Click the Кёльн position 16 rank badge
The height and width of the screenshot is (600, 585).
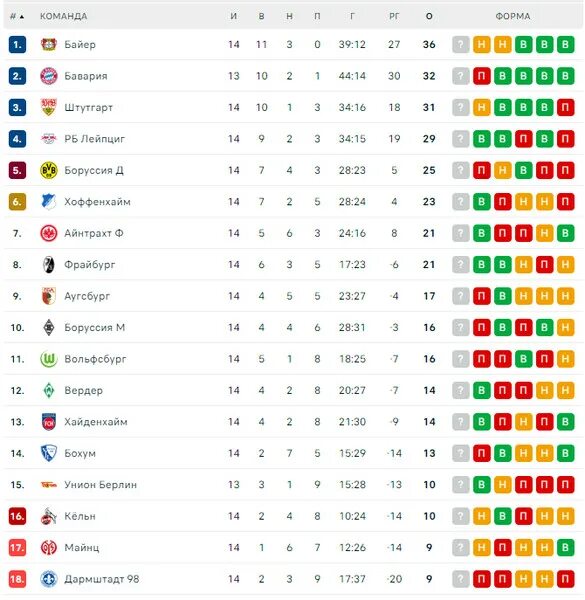click(x=17, y=516)
